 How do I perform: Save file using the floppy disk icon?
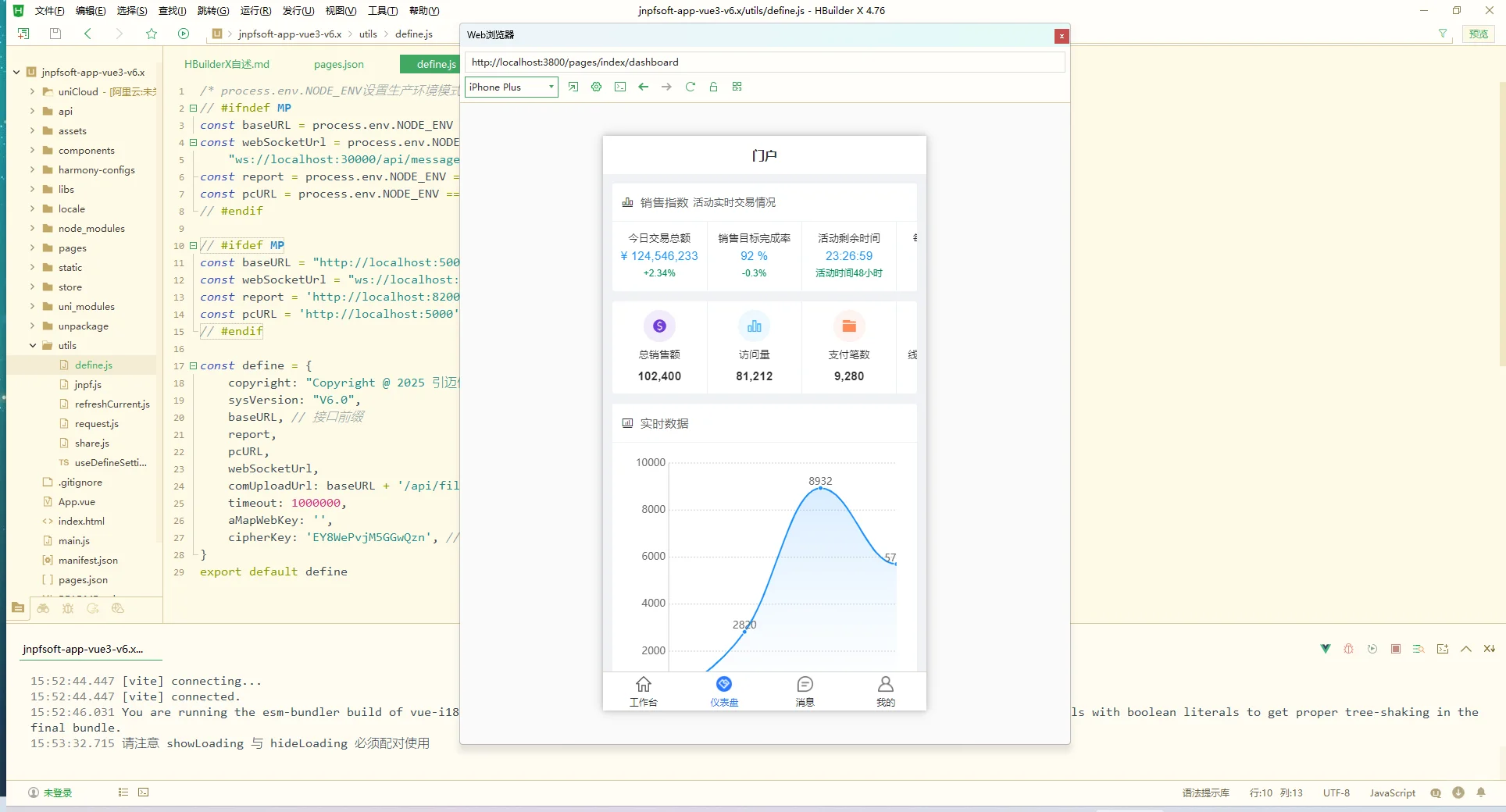55,34
